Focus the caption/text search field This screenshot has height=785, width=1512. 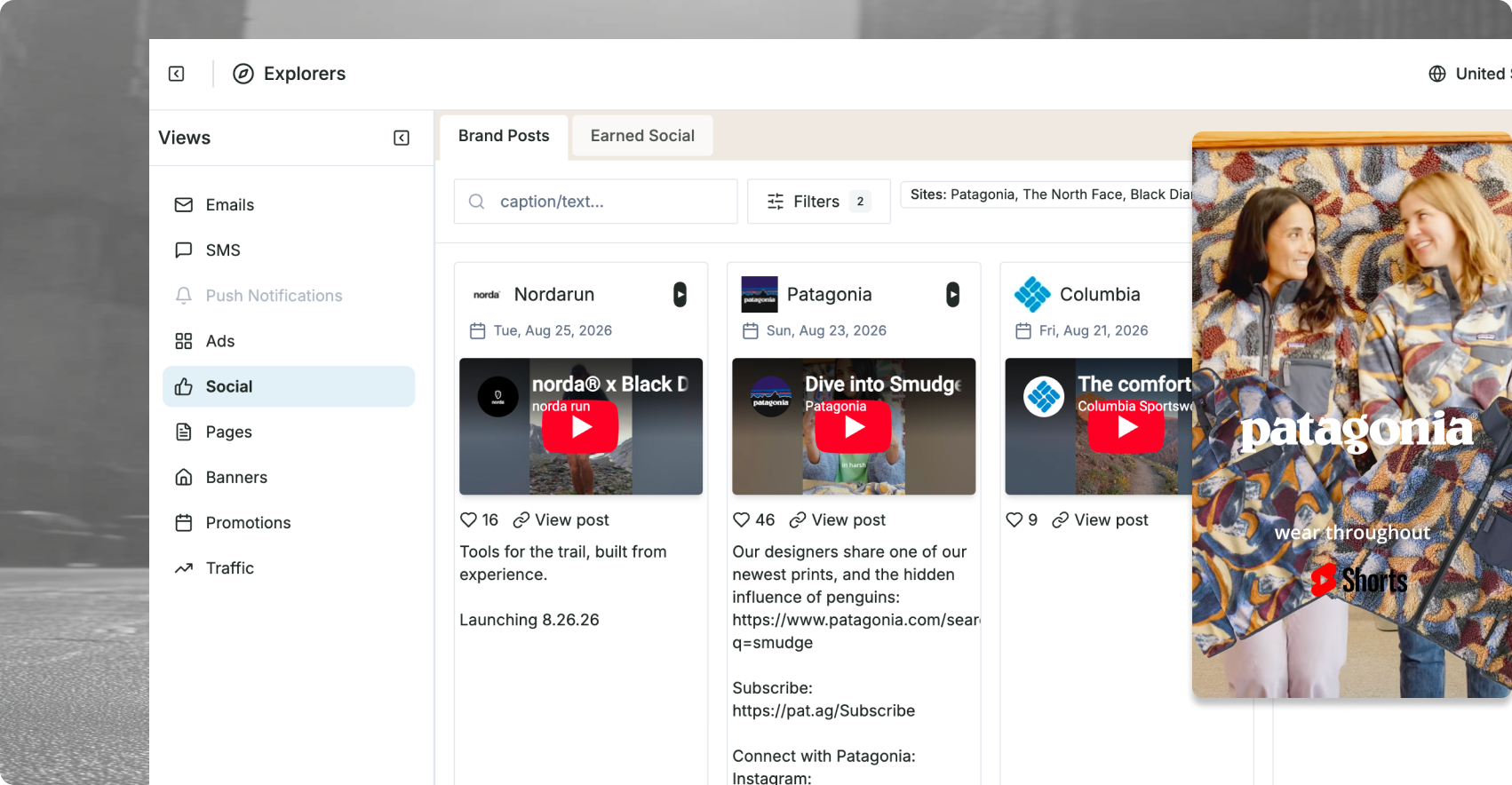596,202
